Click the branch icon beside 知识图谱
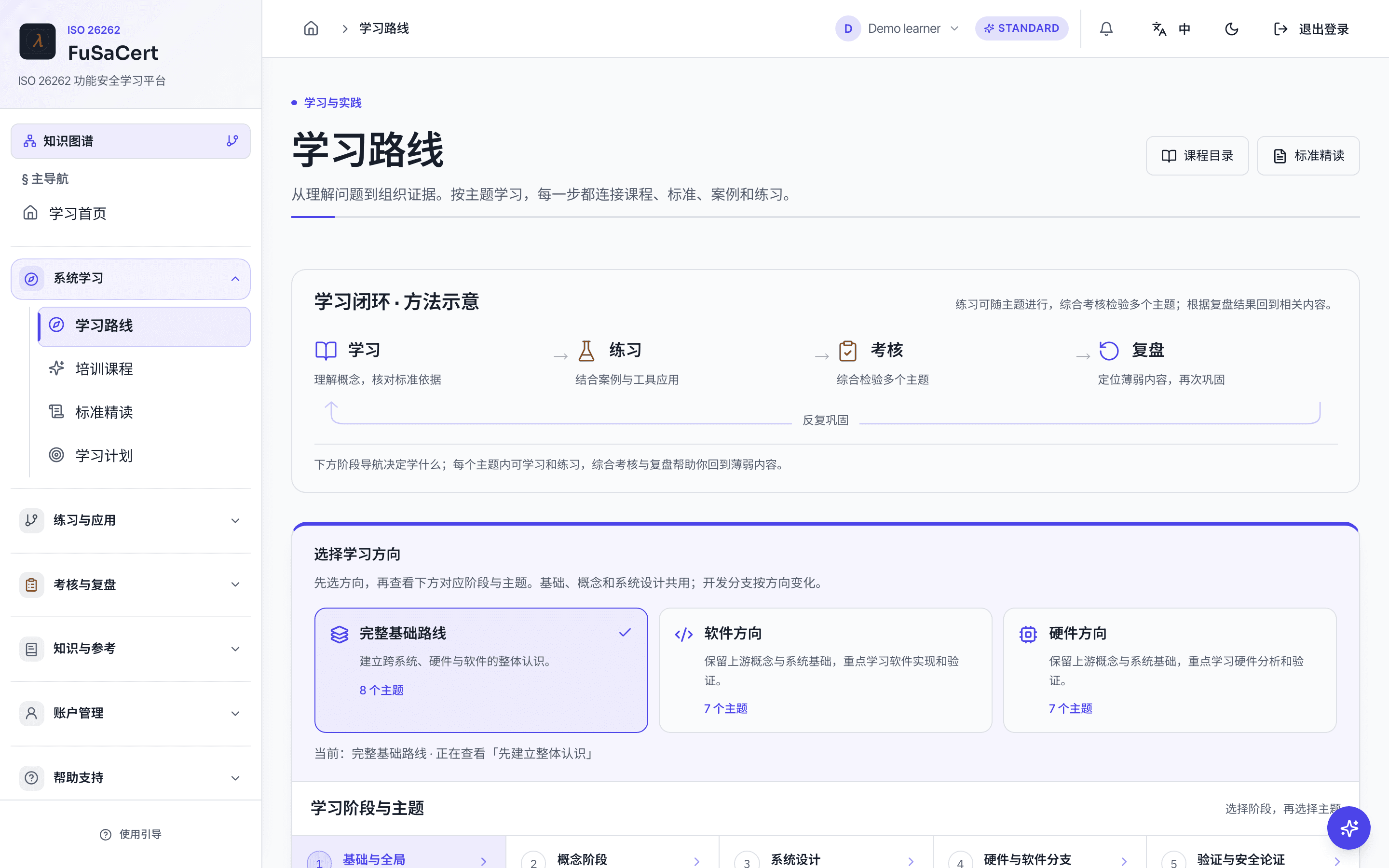 (x=232, y=141)
